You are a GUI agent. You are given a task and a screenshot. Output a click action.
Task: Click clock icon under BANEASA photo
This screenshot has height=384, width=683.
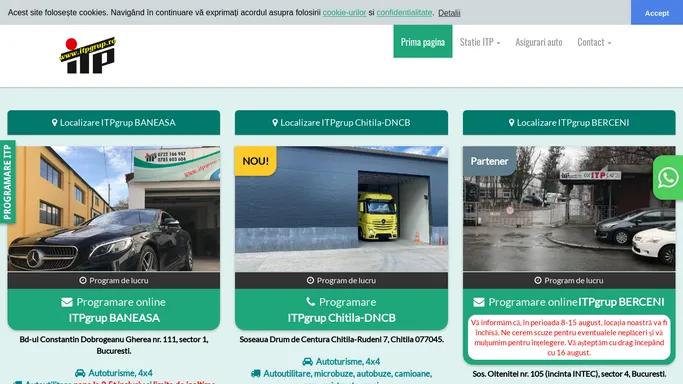click(83, 280)
